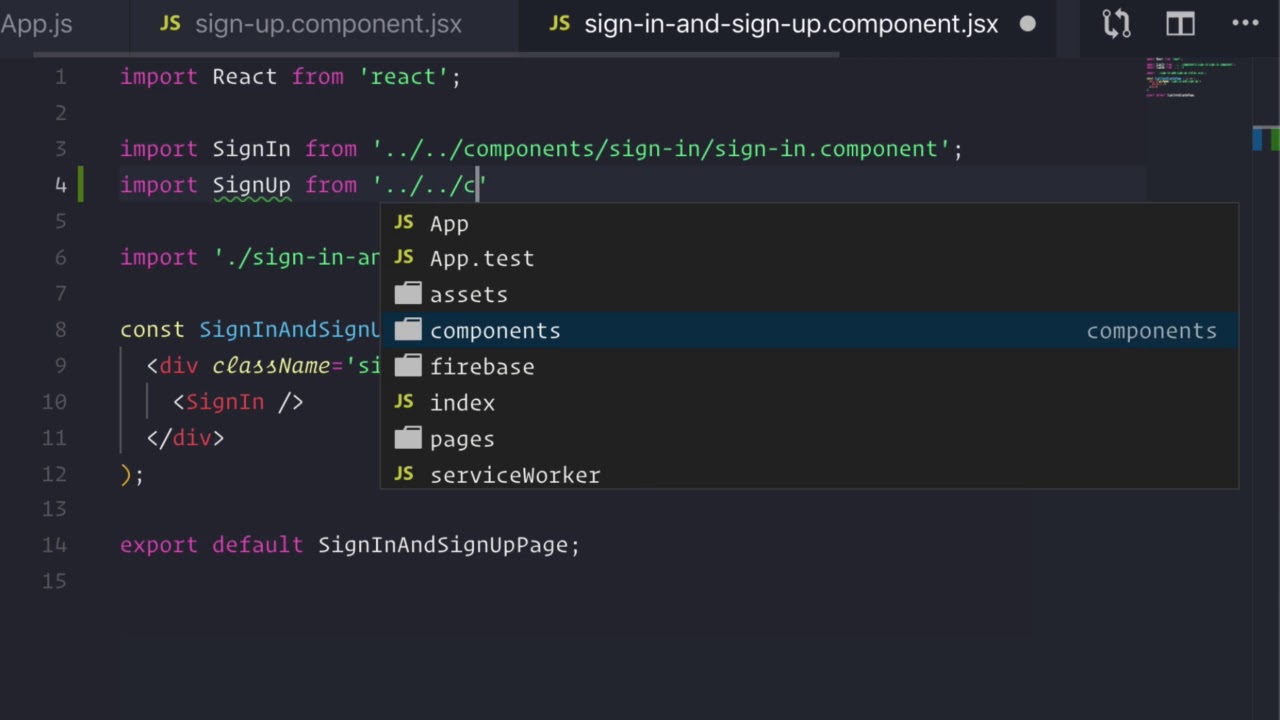Screen dimensions: 1280x720
Task: Click line number 12 in the gutter
Action: 55,474
